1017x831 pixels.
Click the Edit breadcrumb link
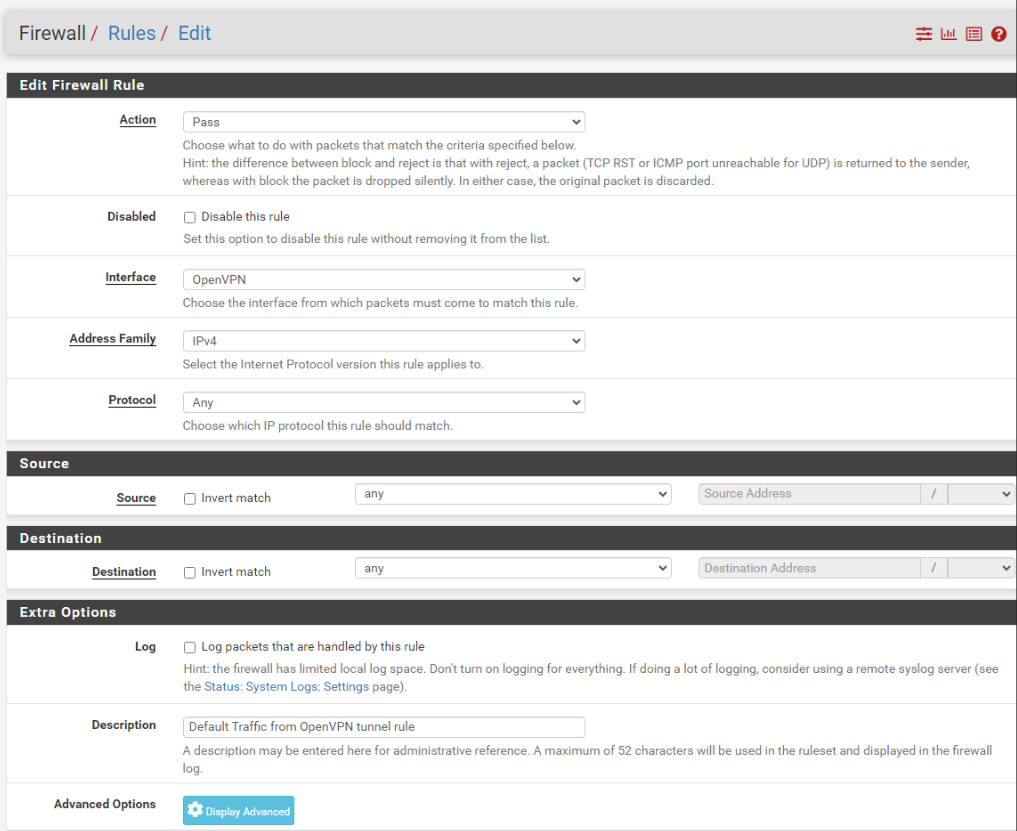pos(195,33)
